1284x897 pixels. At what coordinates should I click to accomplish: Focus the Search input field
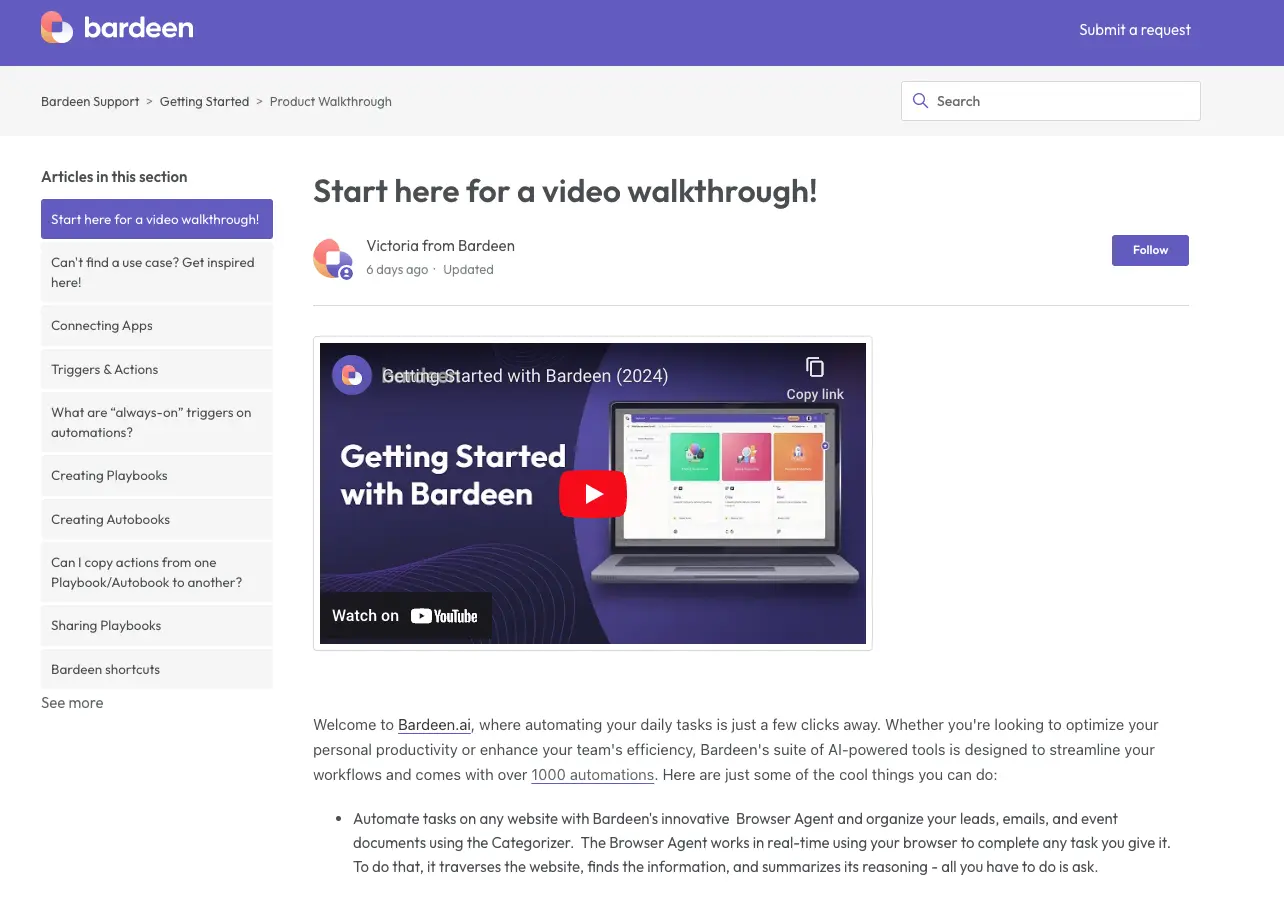[x=1051, y=101]
